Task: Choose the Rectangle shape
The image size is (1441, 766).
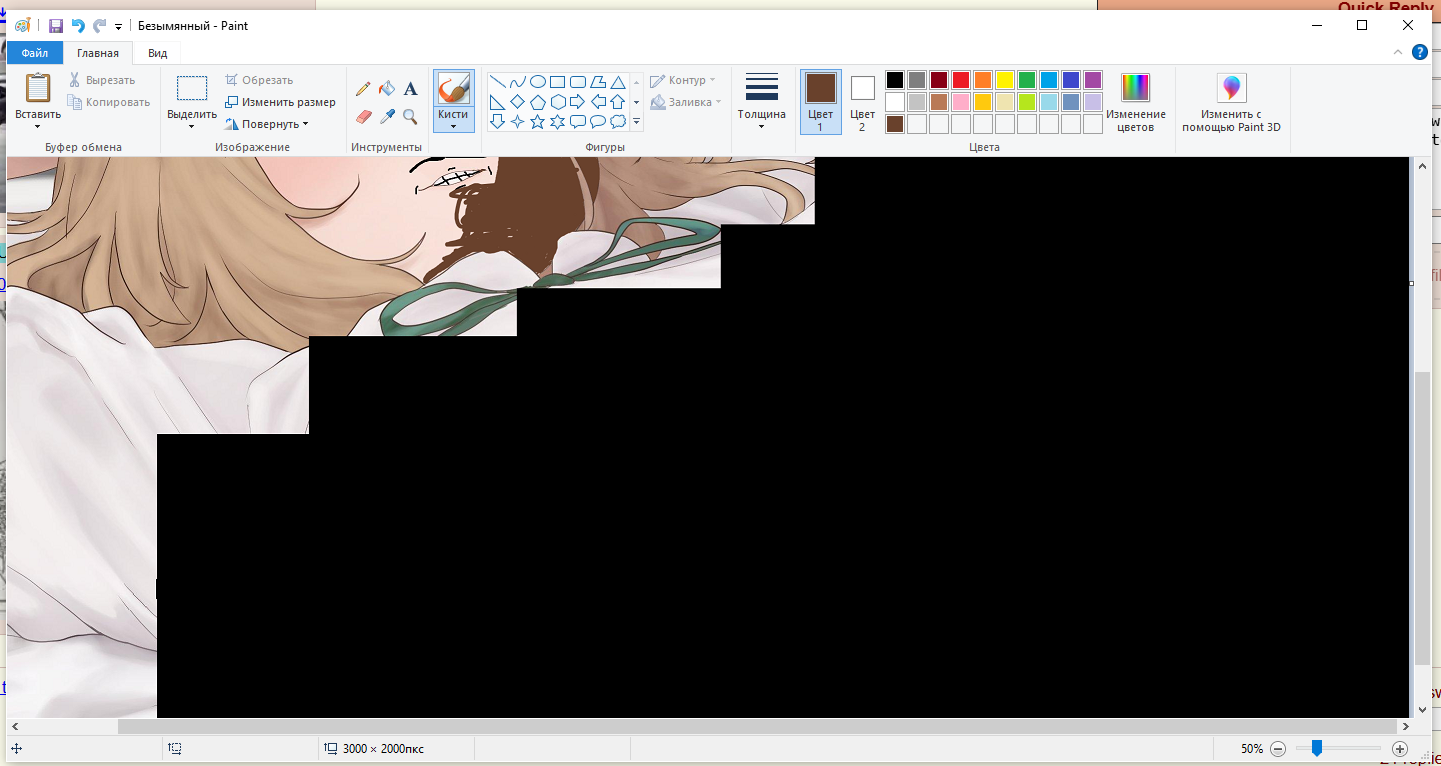Action: click(x=557, y=82)
